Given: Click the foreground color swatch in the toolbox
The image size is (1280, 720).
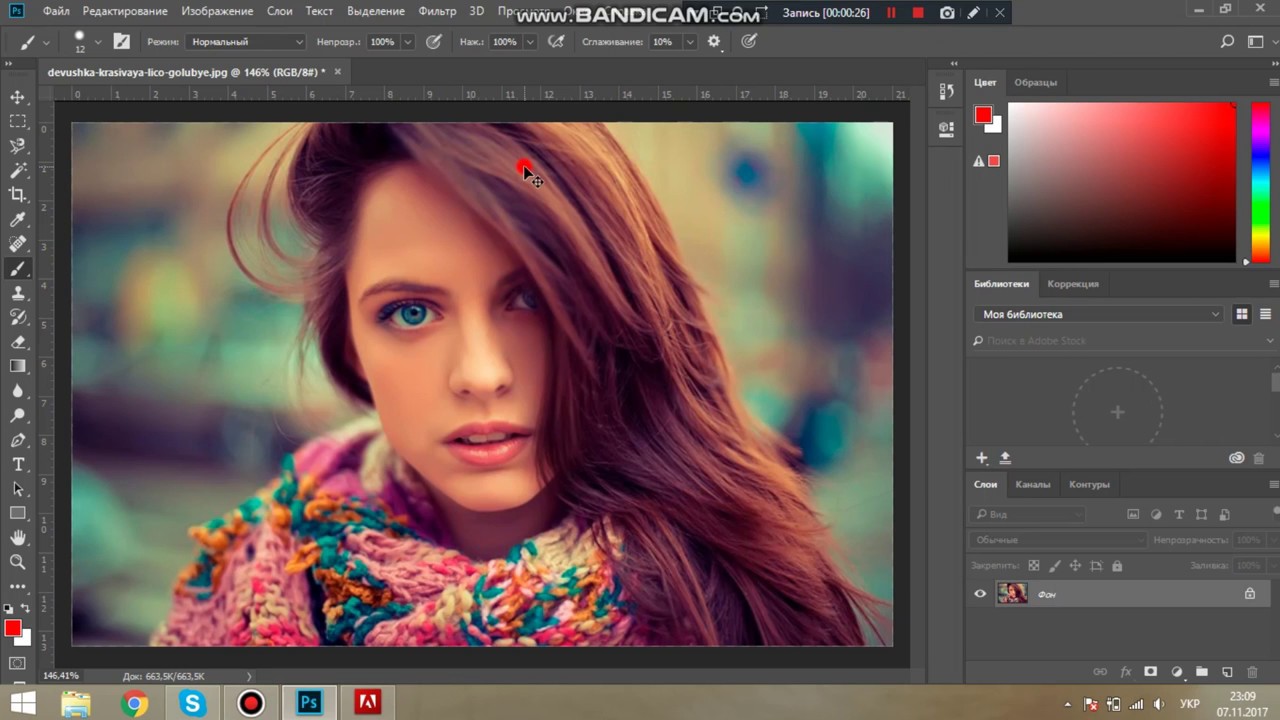Looking at the screenshot, I should [13, 628].
